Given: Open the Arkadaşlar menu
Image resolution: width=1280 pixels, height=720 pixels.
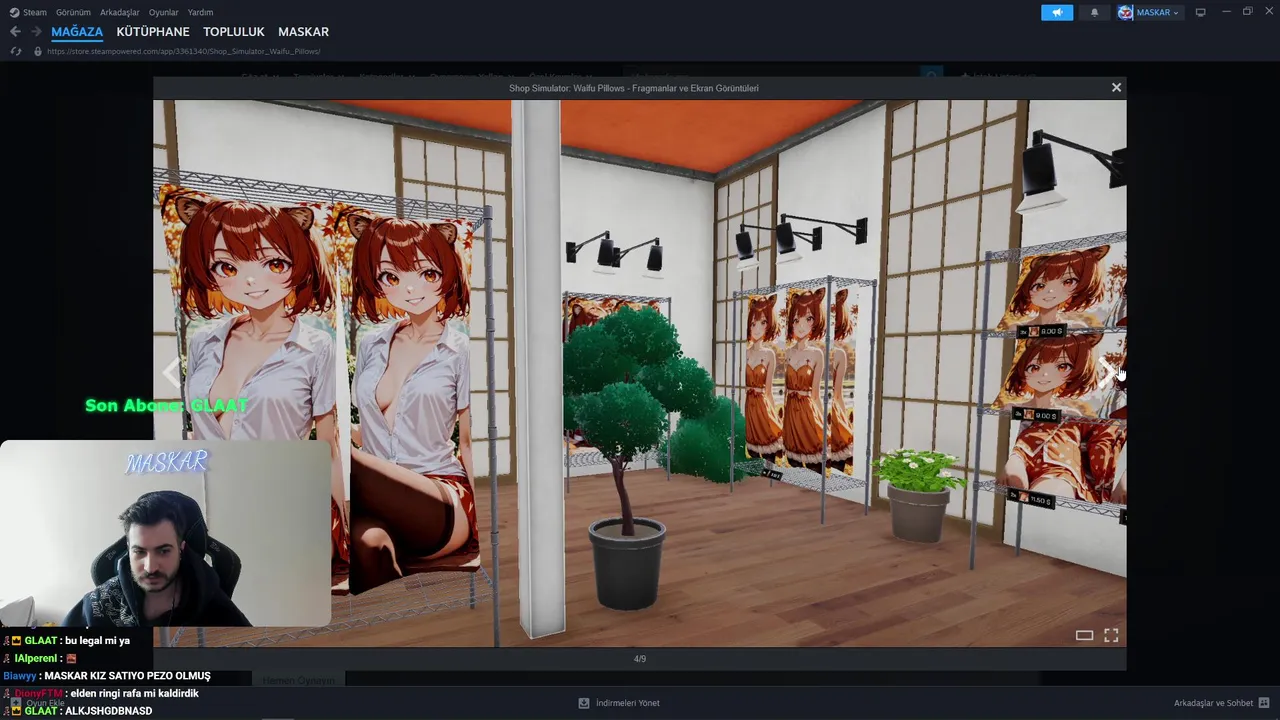Looking at the screenshot, I should (120, 12).
